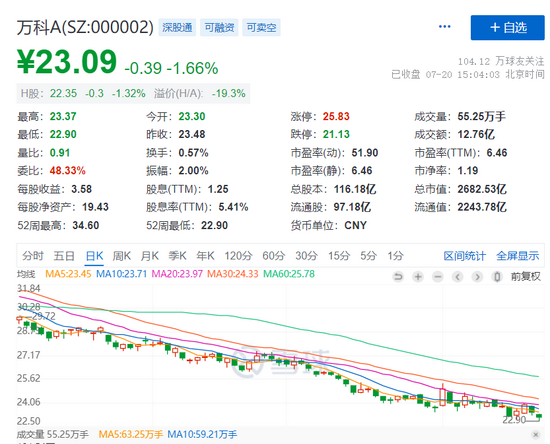Click the 股息率(TTM) value 5.41%
550x444 pixels.
233,207
